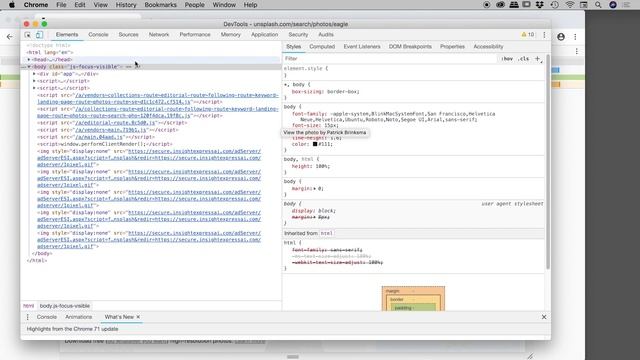This screenshot has height=360, width=640.
Task: Open /a/vendors-main script source link
Action: coord(110,130)
